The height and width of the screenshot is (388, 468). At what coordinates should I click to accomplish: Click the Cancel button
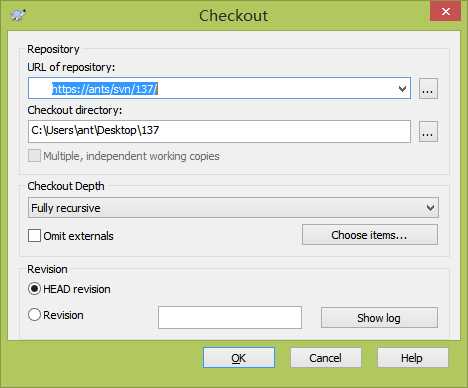coord(325,358)
